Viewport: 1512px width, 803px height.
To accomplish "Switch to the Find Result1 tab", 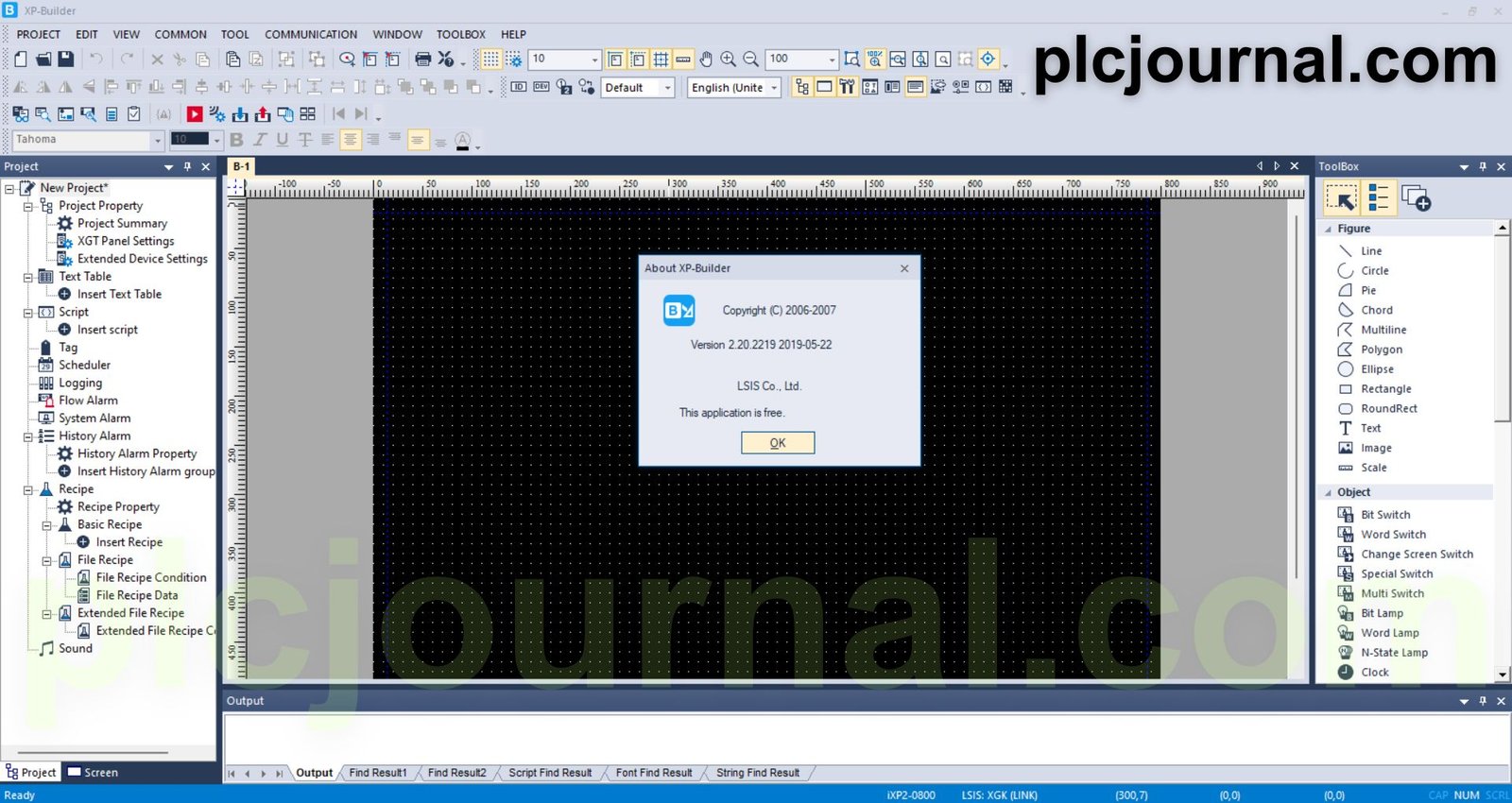I will click(377, 773).
